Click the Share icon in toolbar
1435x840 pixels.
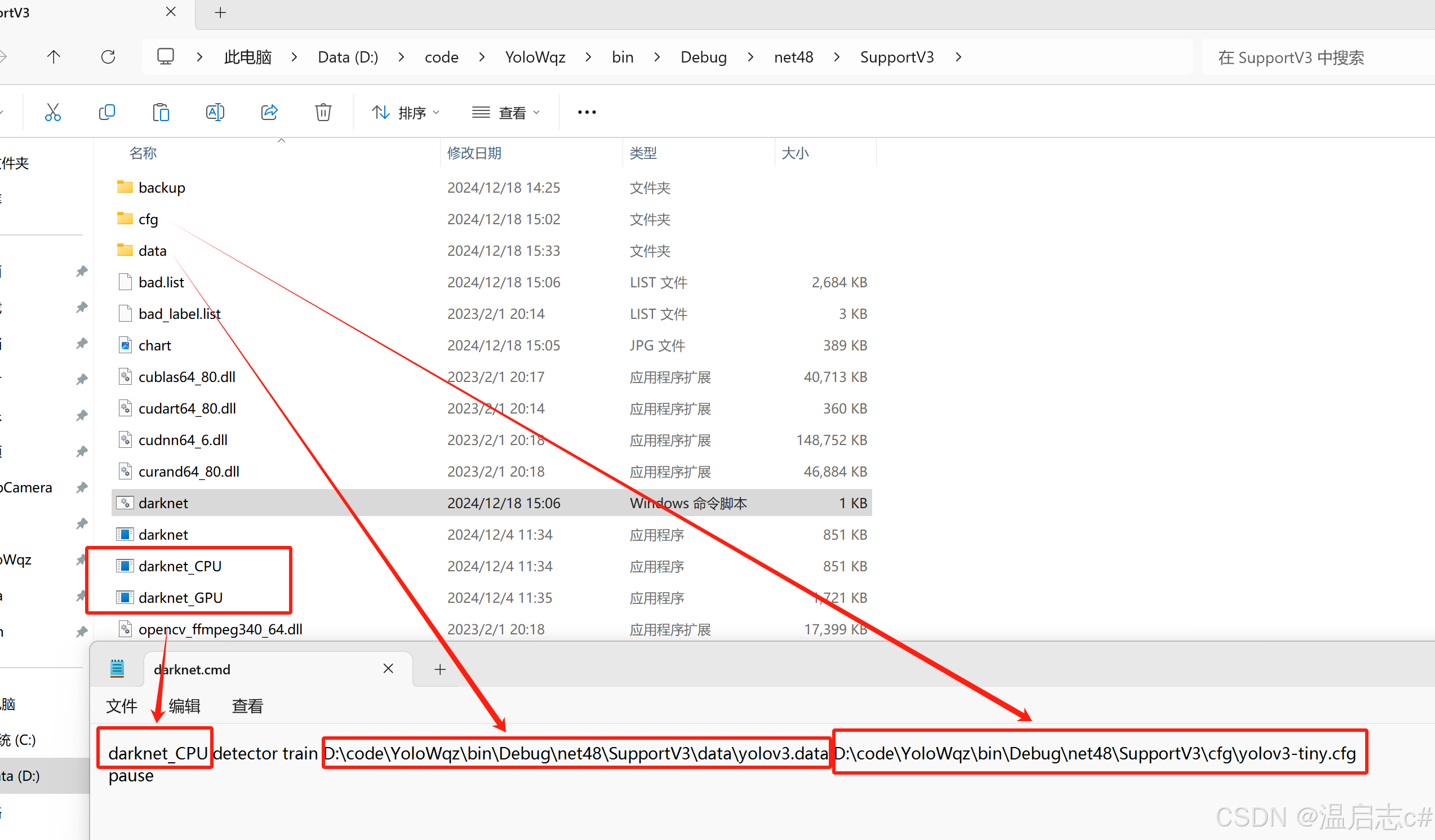(x=269, y=112)
